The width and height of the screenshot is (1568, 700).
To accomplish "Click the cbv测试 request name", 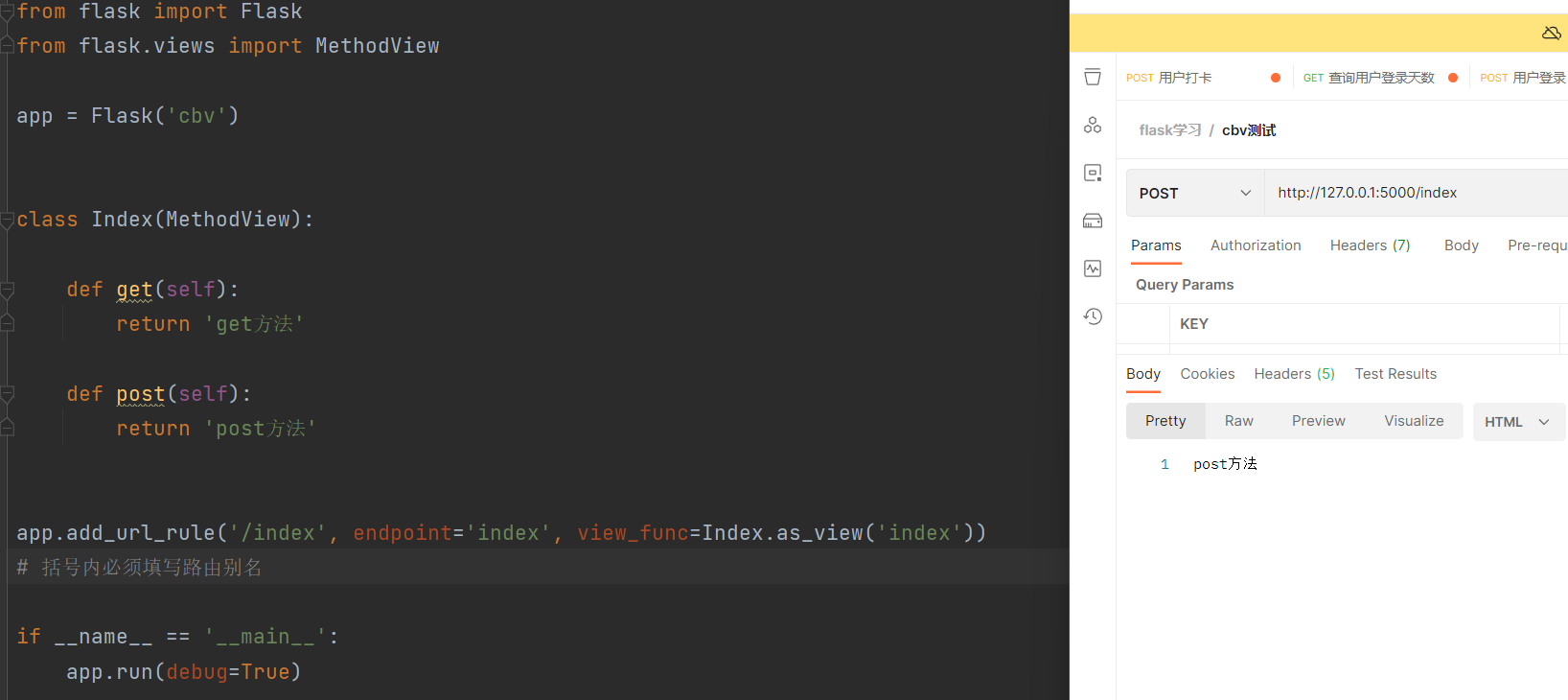I will tap(1249, 130).
